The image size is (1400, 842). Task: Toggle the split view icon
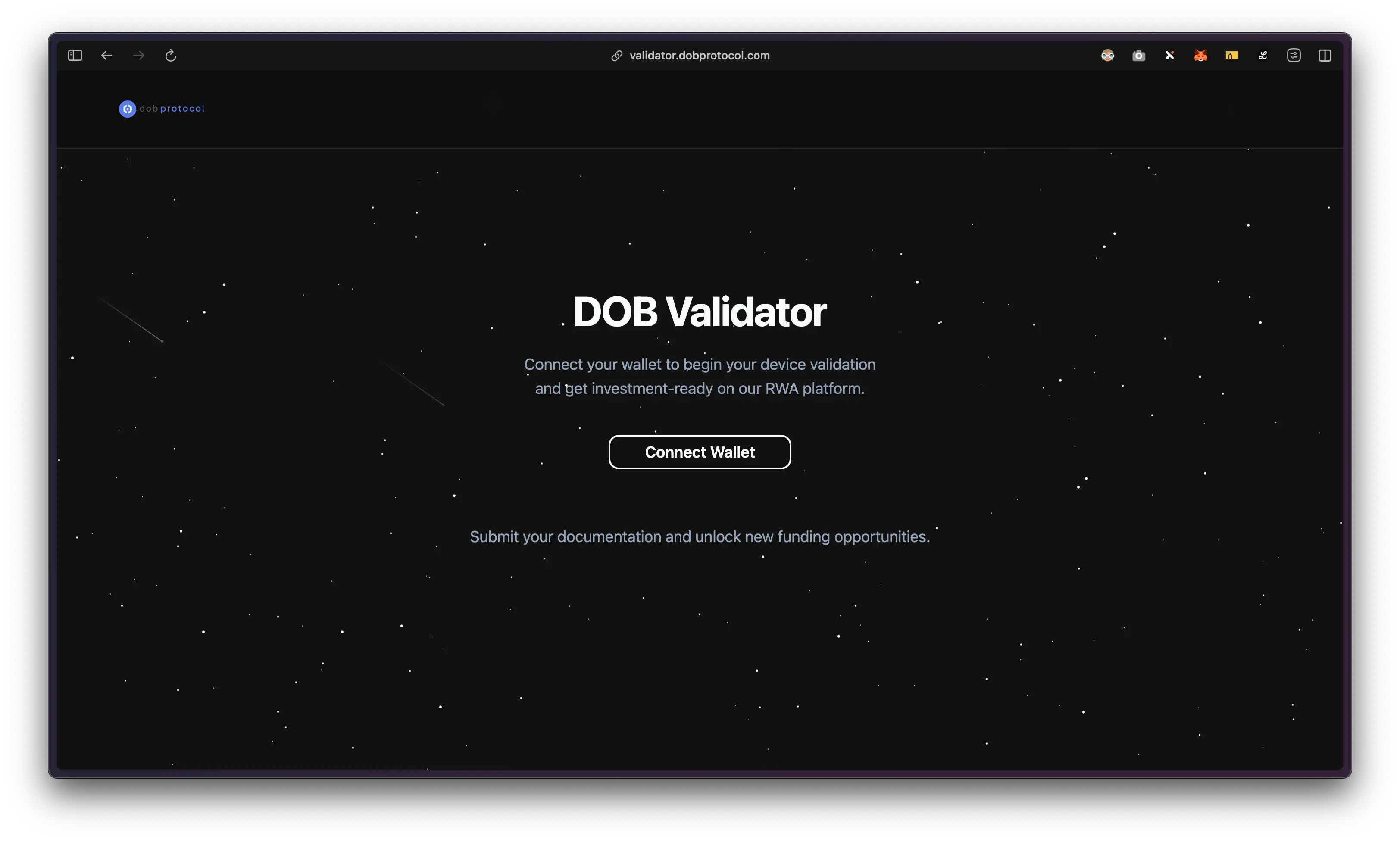(x=1325, y=56)
